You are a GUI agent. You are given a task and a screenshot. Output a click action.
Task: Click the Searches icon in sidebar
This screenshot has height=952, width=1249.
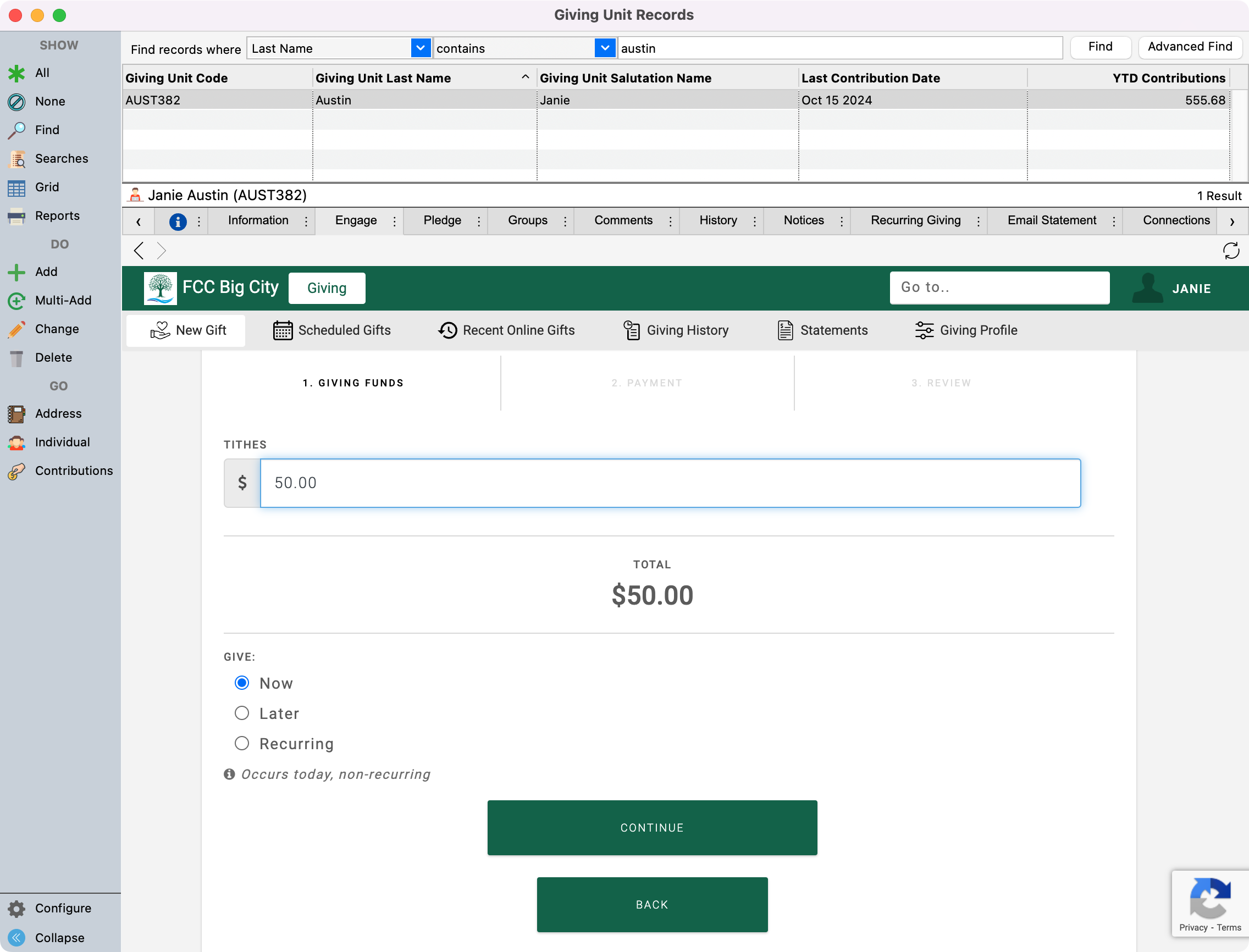(x=17, y=159)
